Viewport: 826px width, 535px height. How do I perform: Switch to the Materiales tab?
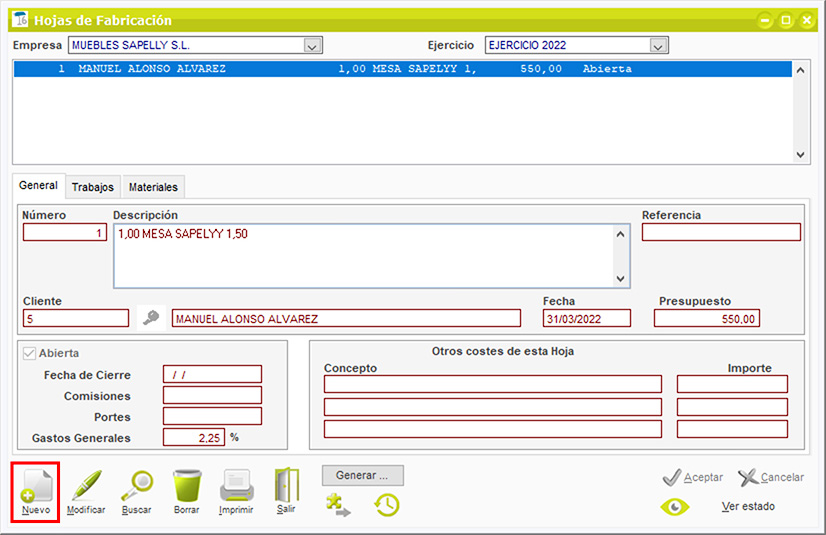click(153, 187)
